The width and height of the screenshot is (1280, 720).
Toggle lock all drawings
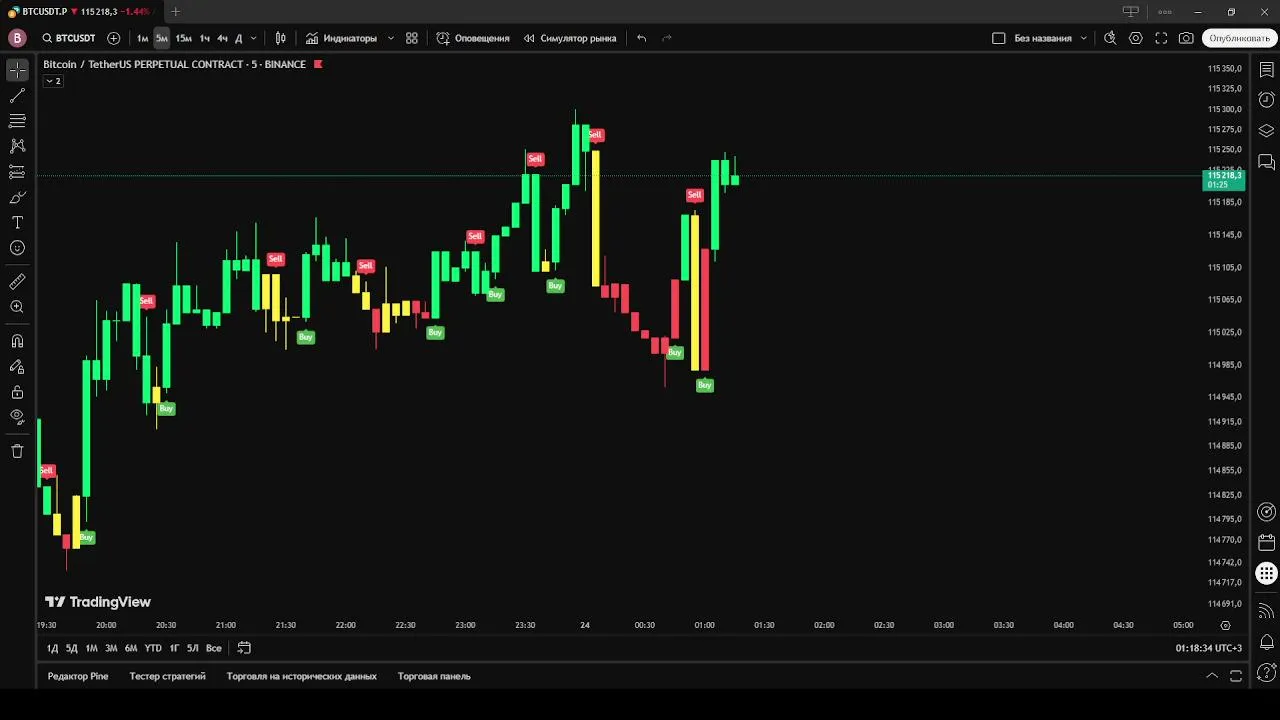(x=17, y=392)
